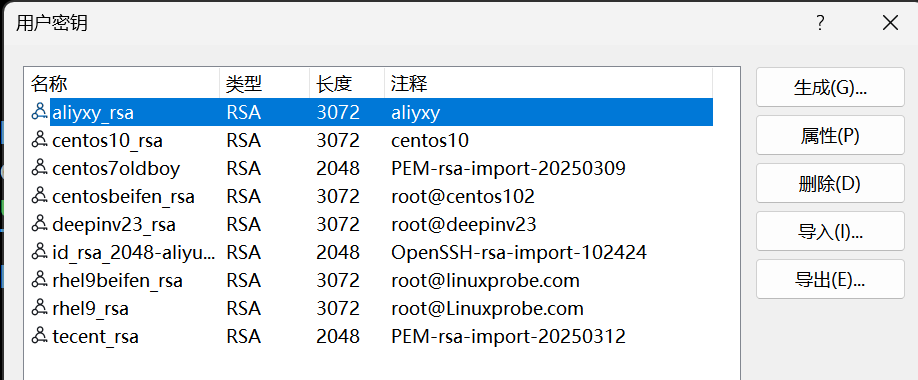Open the 生成(G)... key generation button

tap(830, 87)
